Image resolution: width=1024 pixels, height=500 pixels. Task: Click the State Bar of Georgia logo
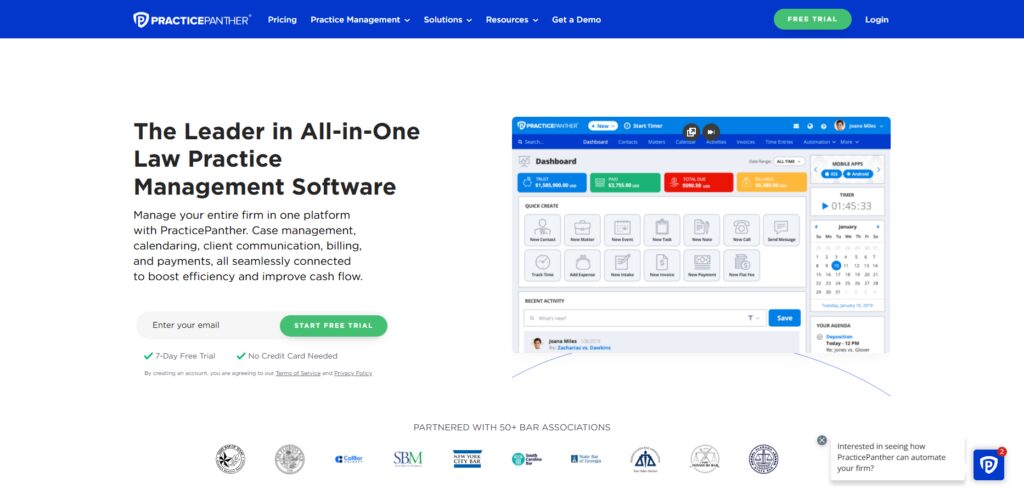[x=586, y=459]
